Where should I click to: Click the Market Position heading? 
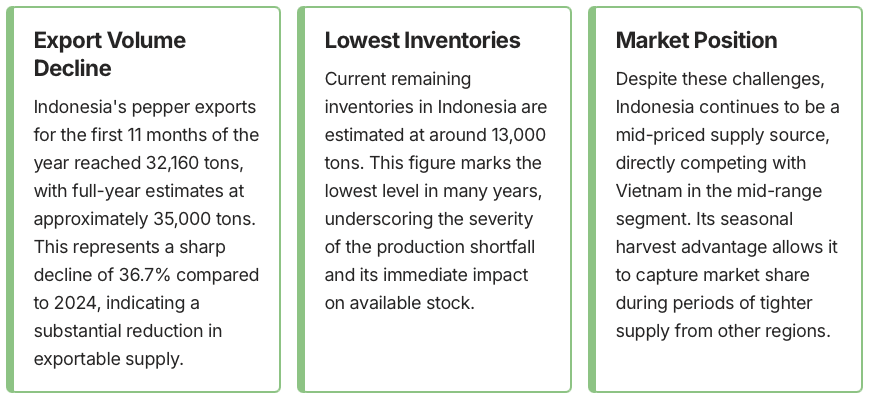tap(696, 40)
